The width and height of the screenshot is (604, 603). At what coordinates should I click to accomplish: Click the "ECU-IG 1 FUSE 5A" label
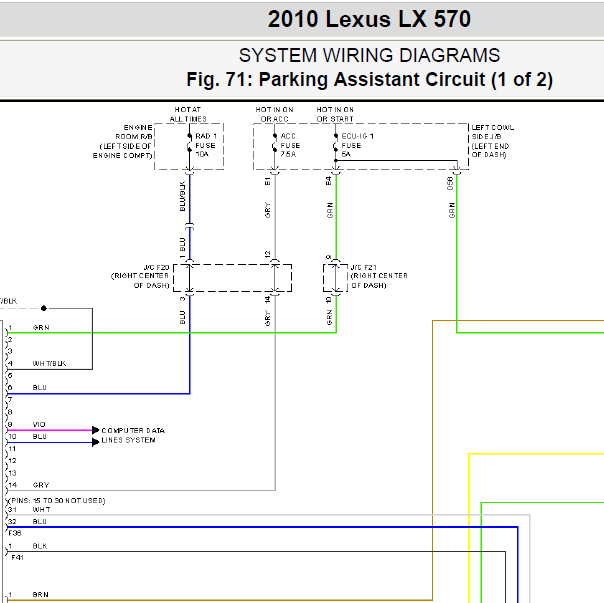pyautogui.click(x=357, y=145)
